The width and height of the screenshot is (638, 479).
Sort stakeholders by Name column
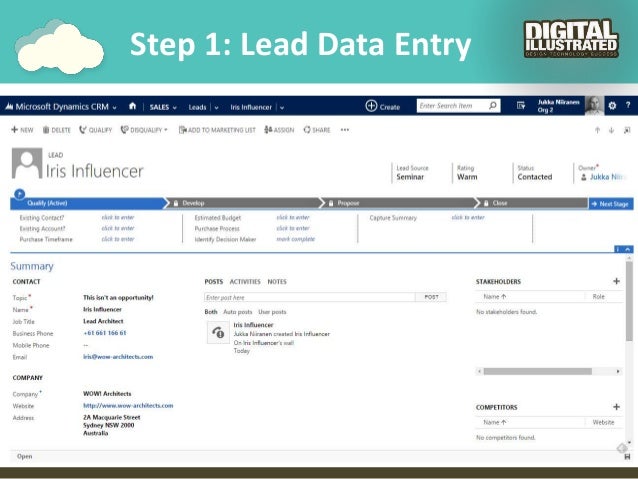click(494, 297)
